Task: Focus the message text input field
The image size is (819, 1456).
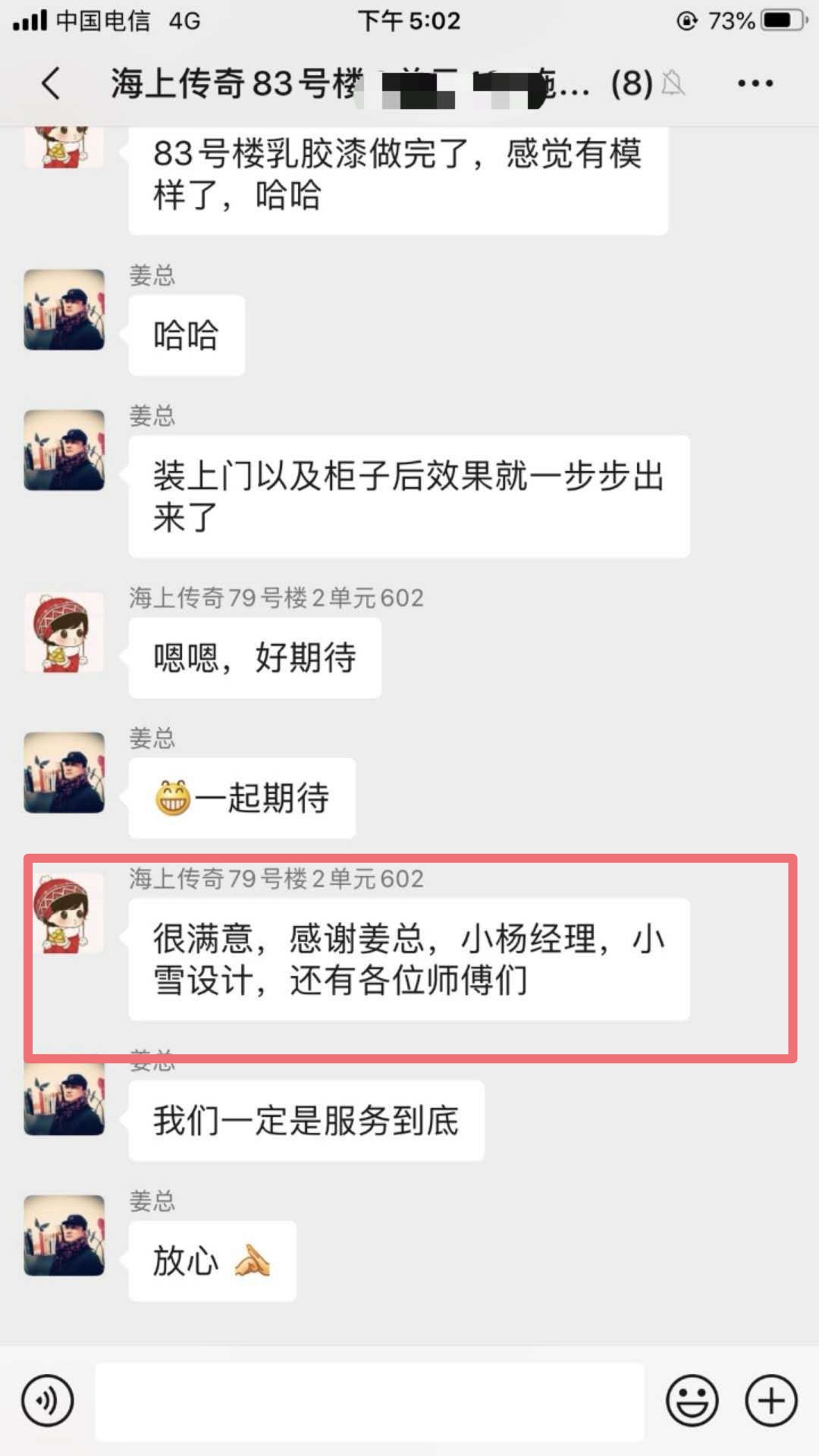Action: coord(369,1401)
